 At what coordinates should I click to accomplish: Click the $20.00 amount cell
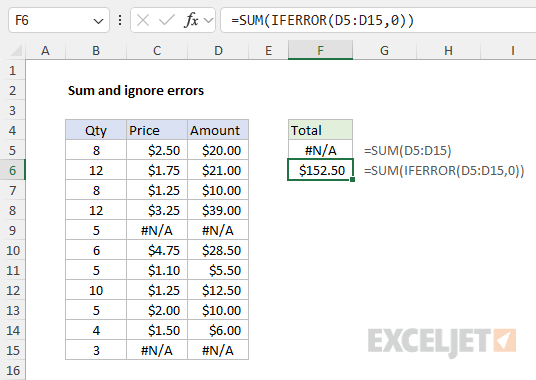pos(218,150)
